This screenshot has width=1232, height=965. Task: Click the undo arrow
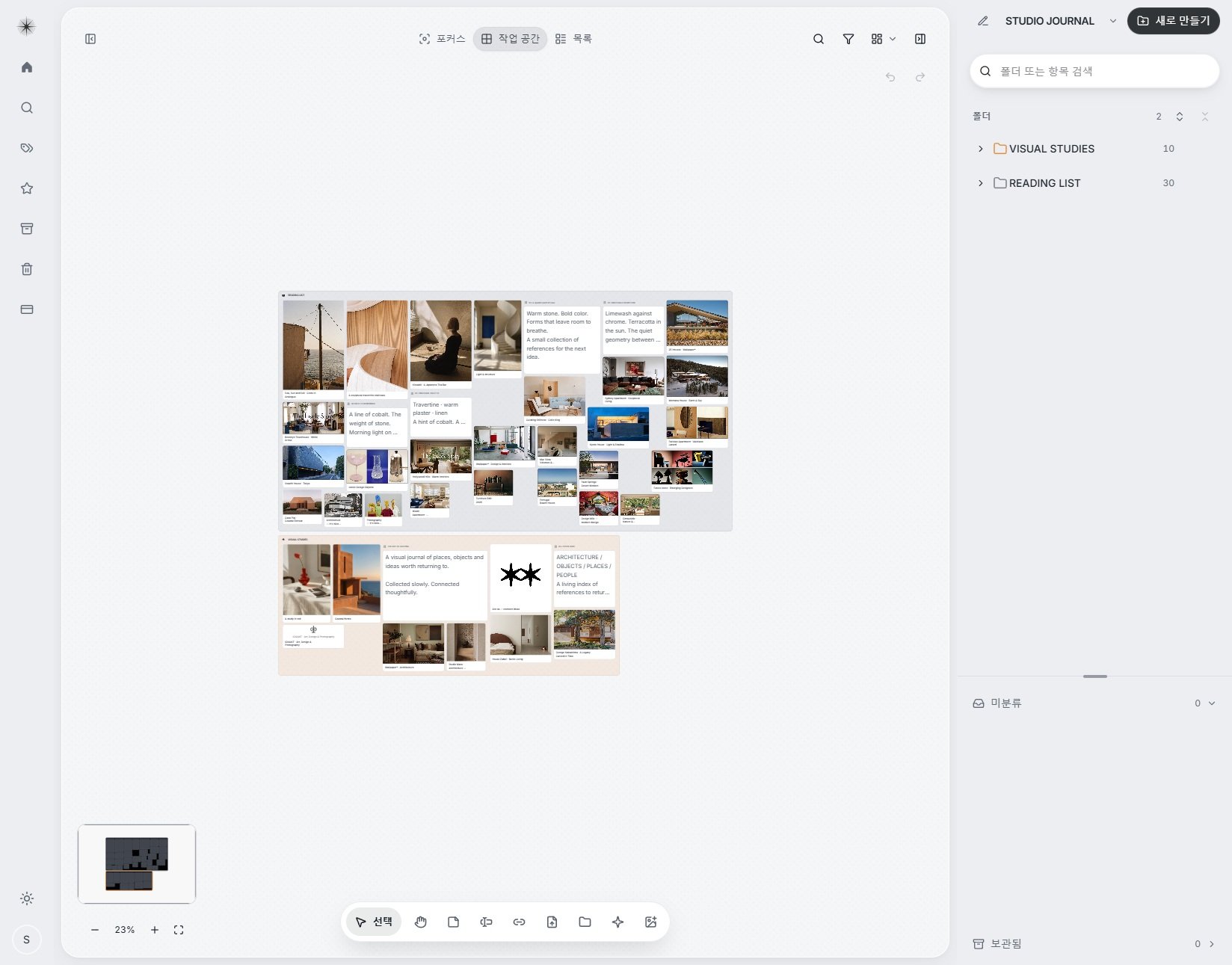click(890, 77)
